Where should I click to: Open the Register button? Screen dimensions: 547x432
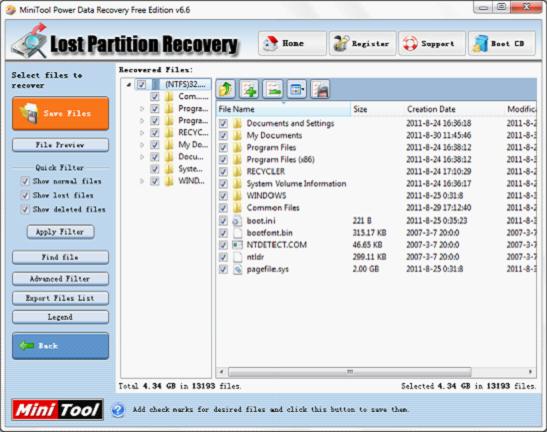tap(362, 44)
